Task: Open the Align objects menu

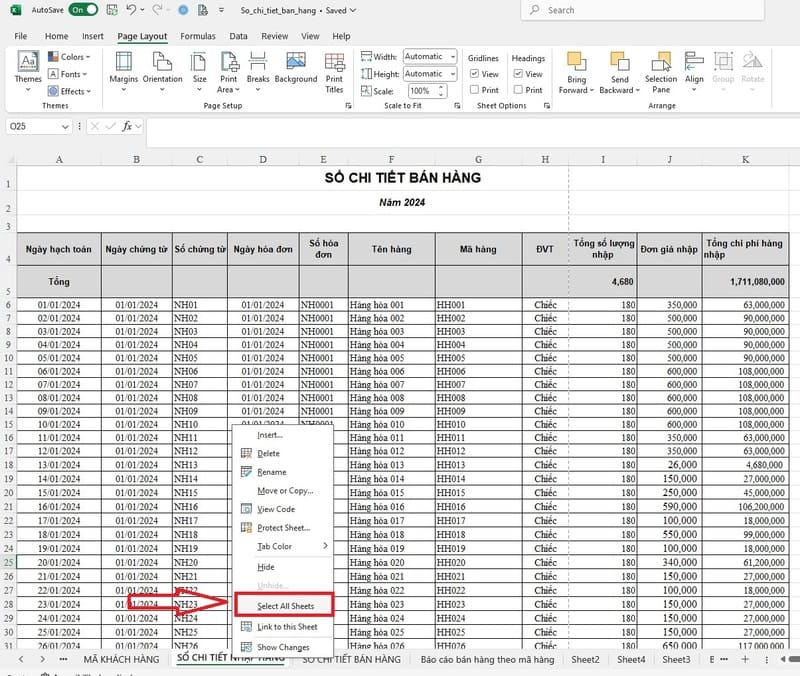Action: tap(694, 71)
